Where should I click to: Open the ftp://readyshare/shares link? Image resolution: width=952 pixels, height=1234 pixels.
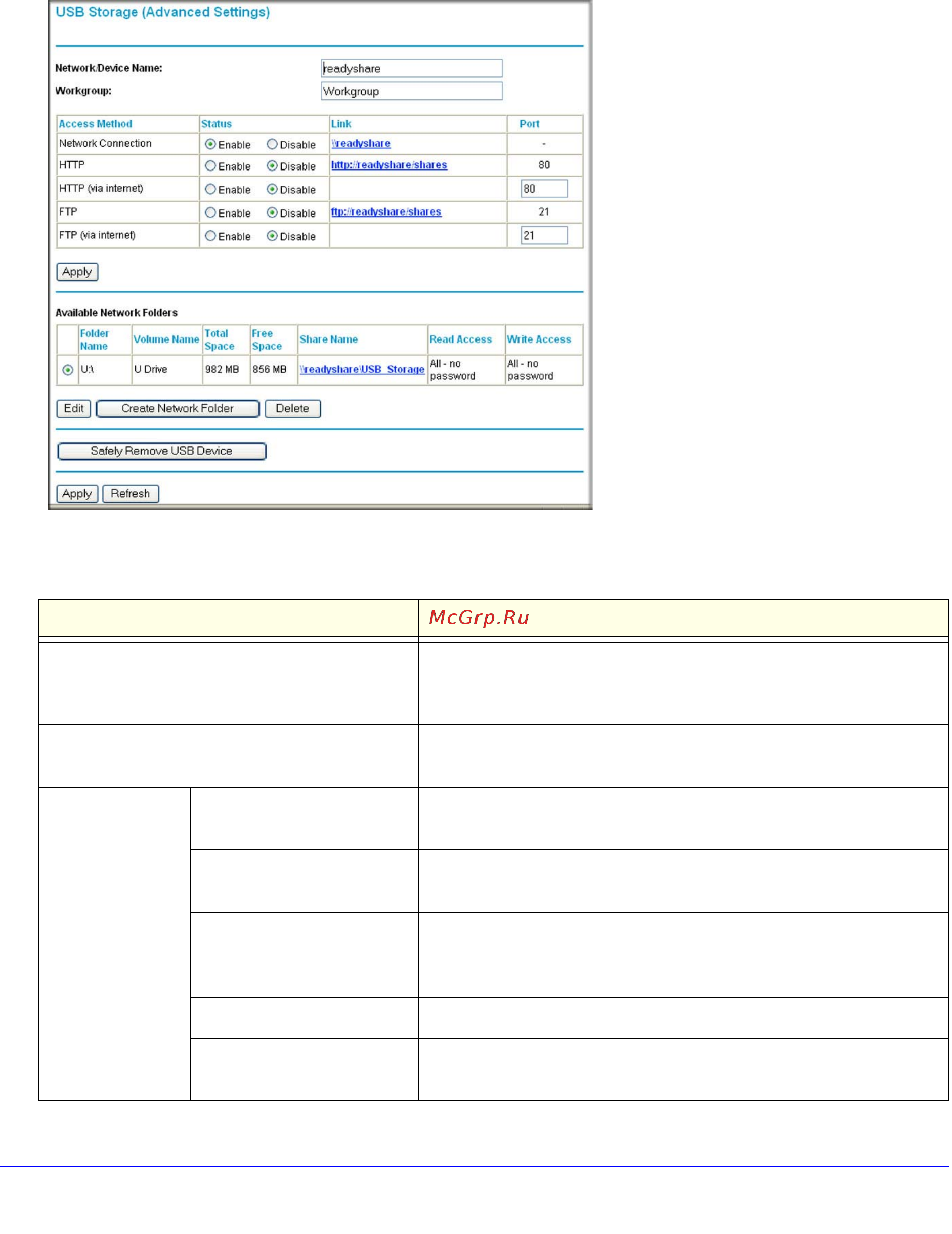386,212
